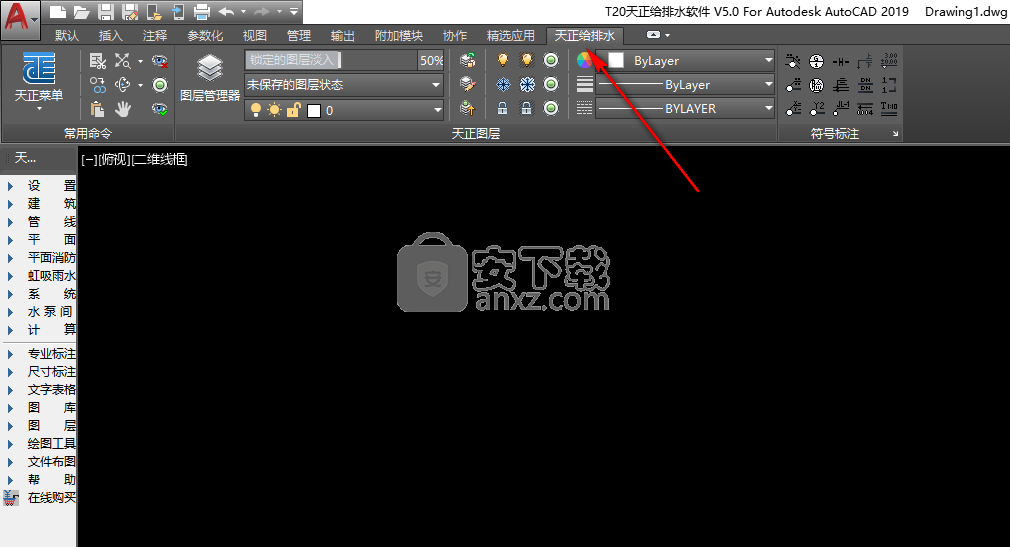The width and height of the screenshot is (1010, 547).
Task: Click the lineweight stacked lines icon
Action: [584, 84]
